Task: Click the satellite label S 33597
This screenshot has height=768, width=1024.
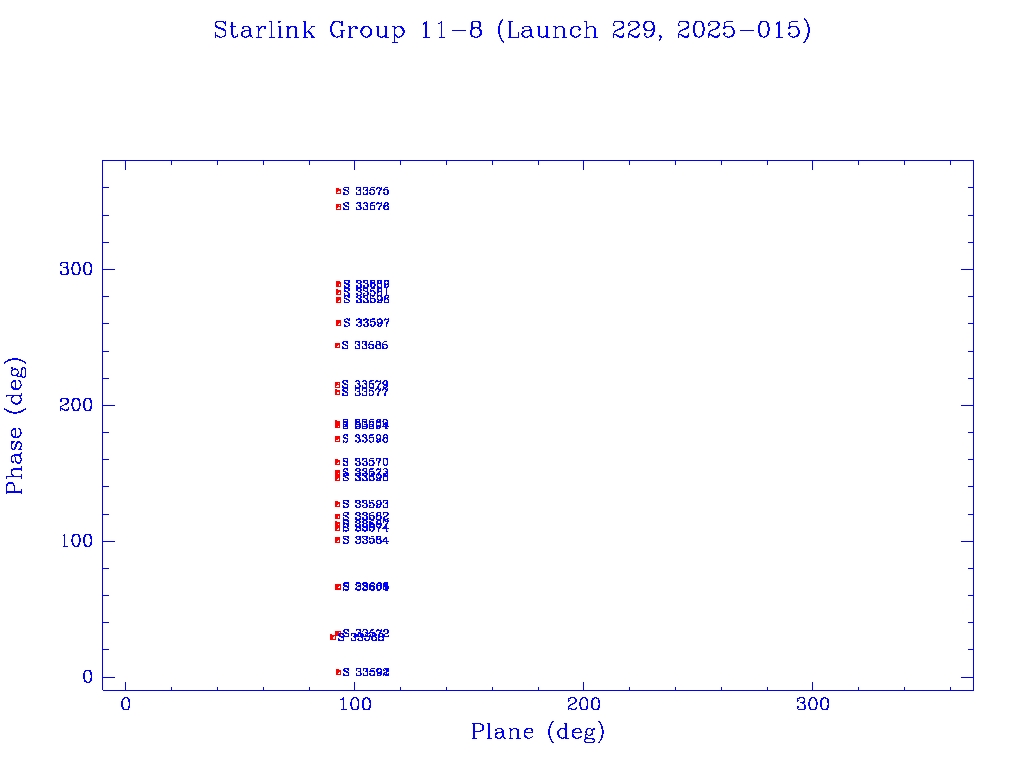Action: [x=366, y=323]
